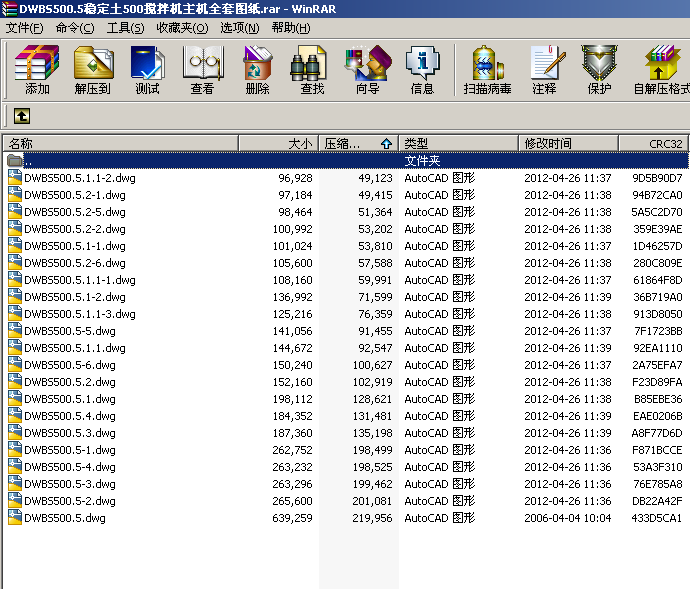690x589 pixels.
Task: Click size value 96,928
Action: [x=295, y=178]
